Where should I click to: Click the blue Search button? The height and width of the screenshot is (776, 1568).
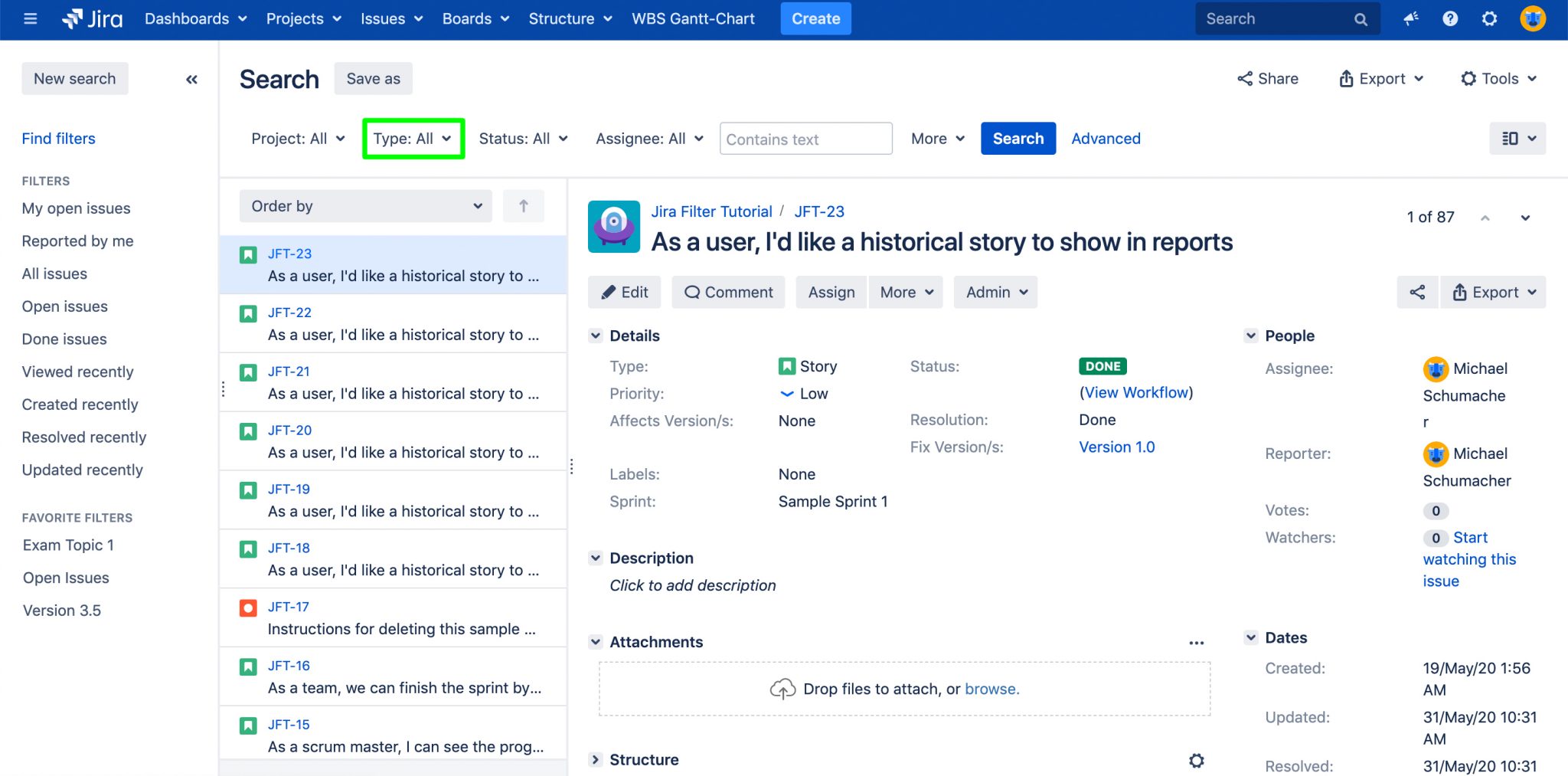click(1018, 138)
